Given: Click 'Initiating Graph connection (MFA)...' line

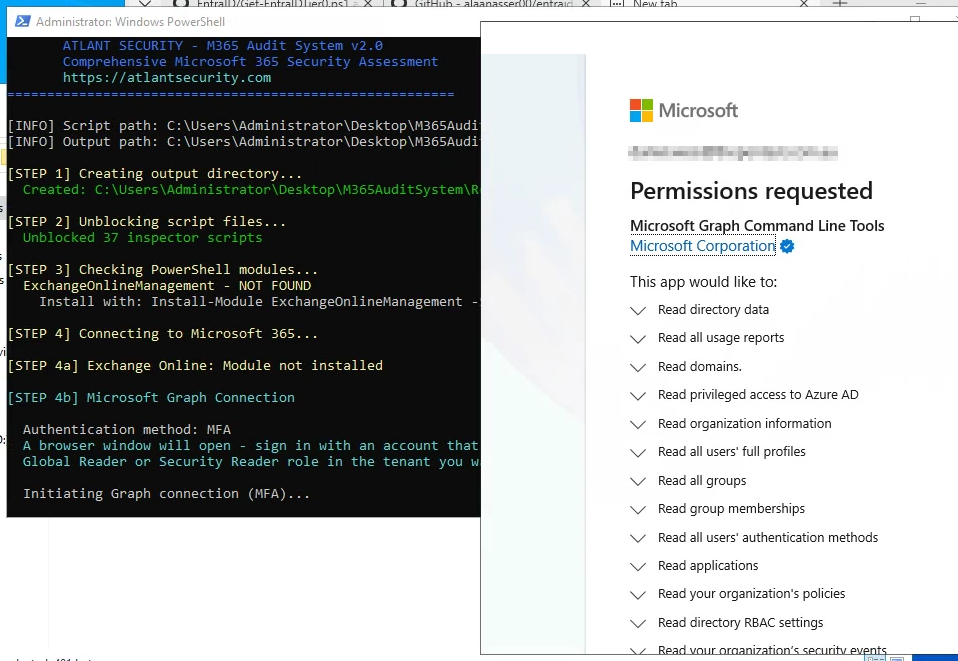Looking at the screenshot, I should (x=166, y=494).
